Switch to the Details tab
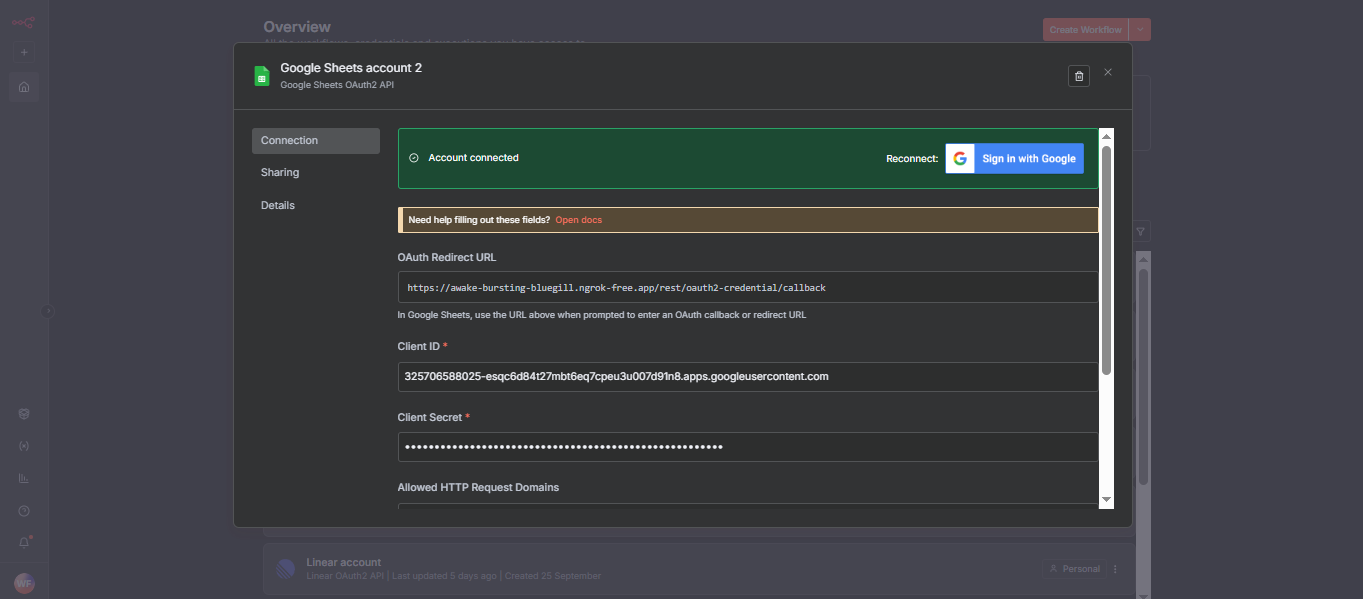This screenshot has width=1363, height=599. [x=277, y=205]
